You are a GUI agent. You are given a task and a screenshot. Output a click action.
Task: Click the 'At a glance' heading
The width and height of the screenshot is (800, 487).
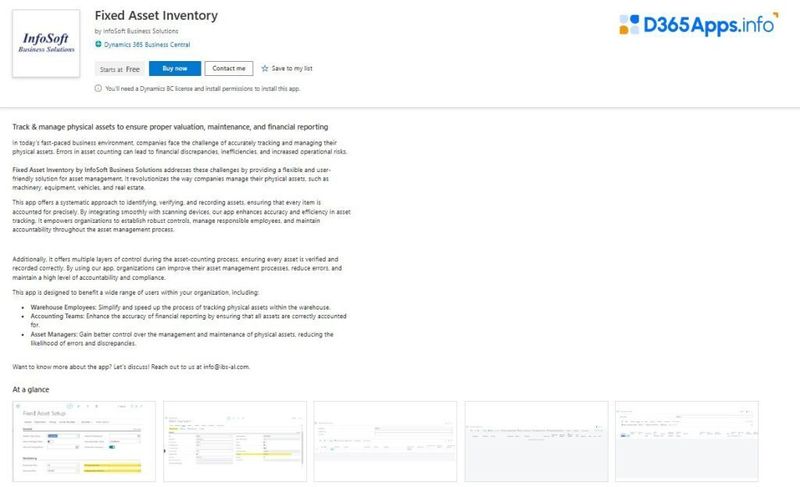tap(31, 390)
